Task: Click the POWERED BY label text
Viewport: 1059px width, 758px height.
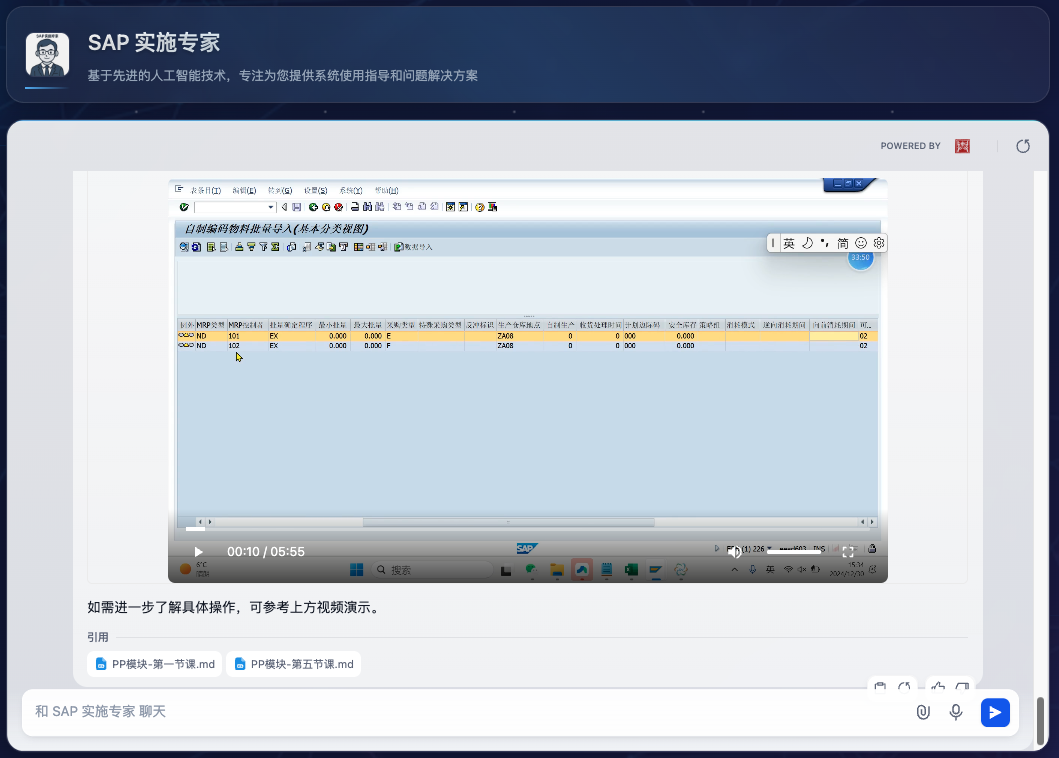Action: click(910, 146)
